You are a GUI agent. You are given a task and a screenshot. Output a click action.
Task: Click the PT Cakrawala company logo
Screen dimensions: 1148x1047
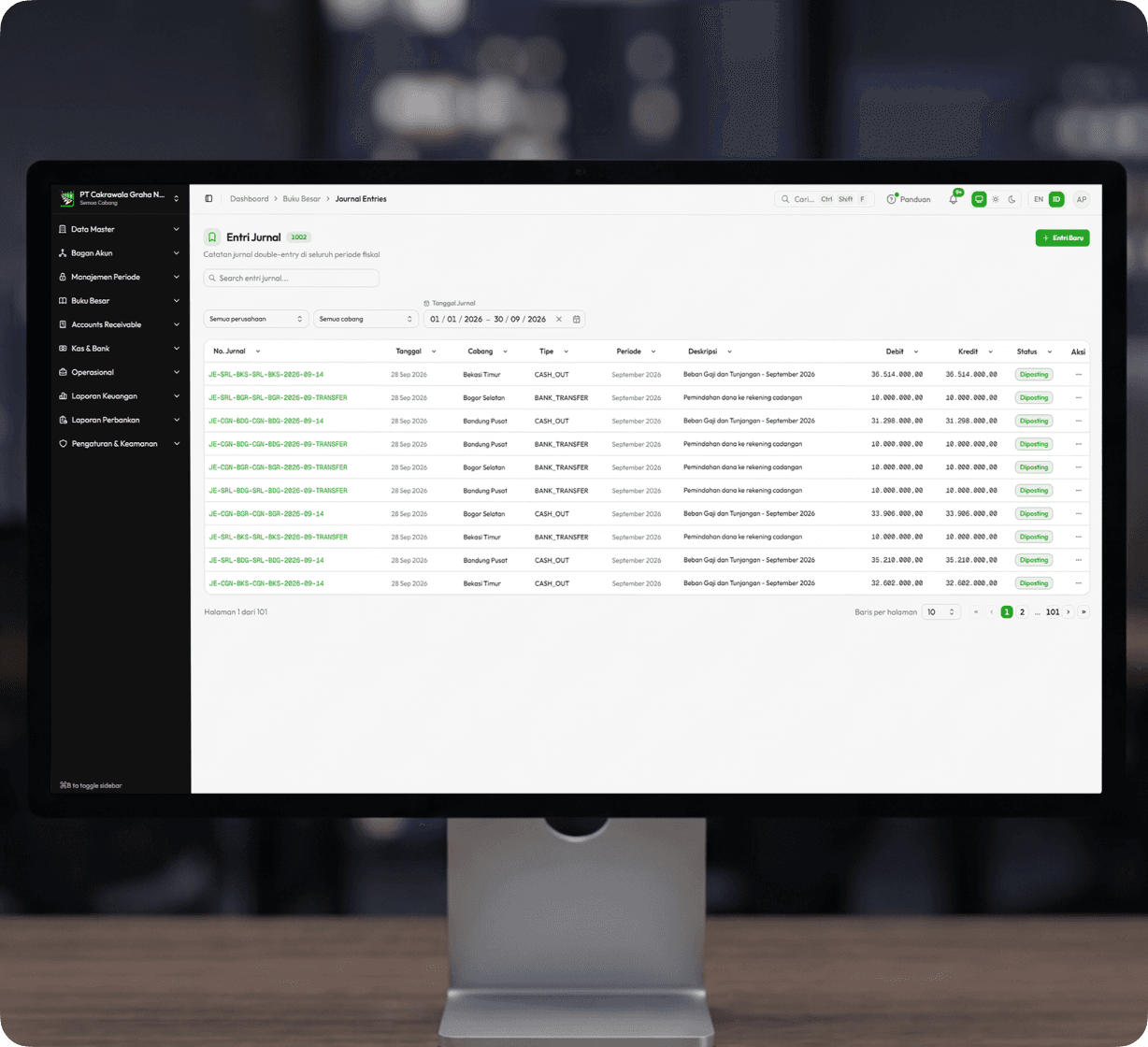point(66,198)
